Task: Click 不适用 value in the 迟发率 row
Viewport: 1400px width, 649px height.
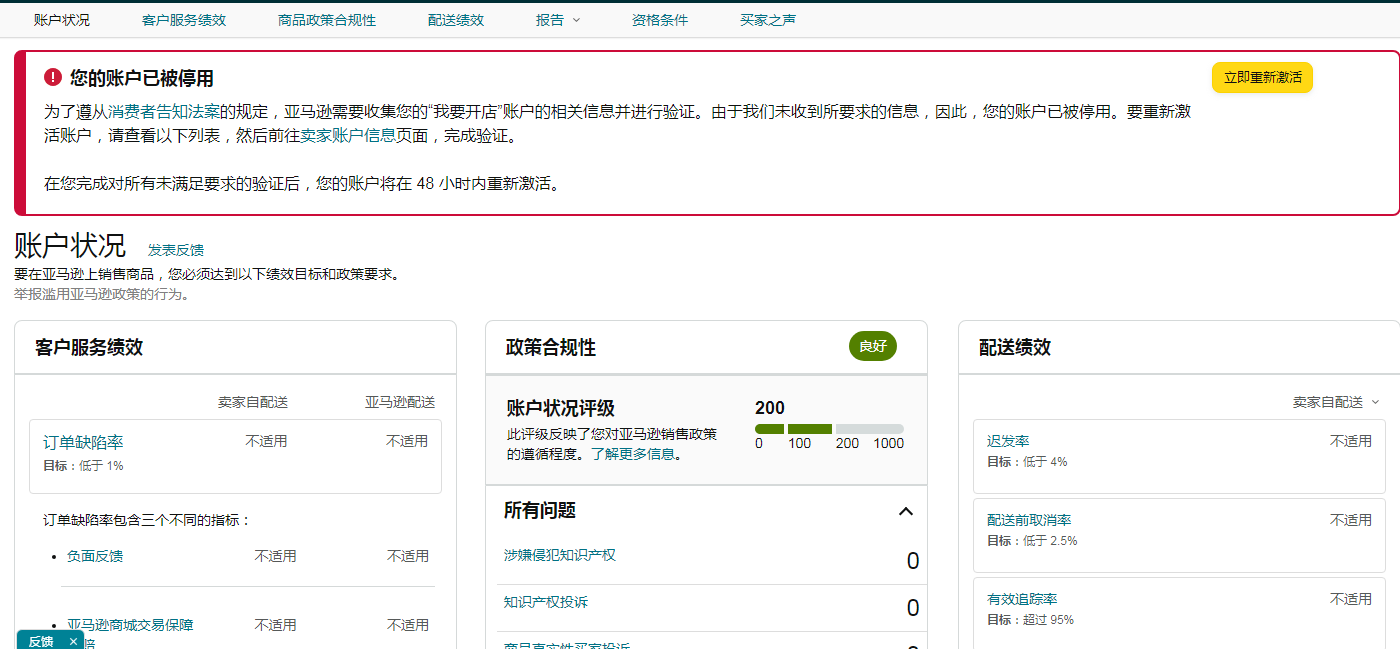Action: pyautogui.click(x=1351, y=441)
